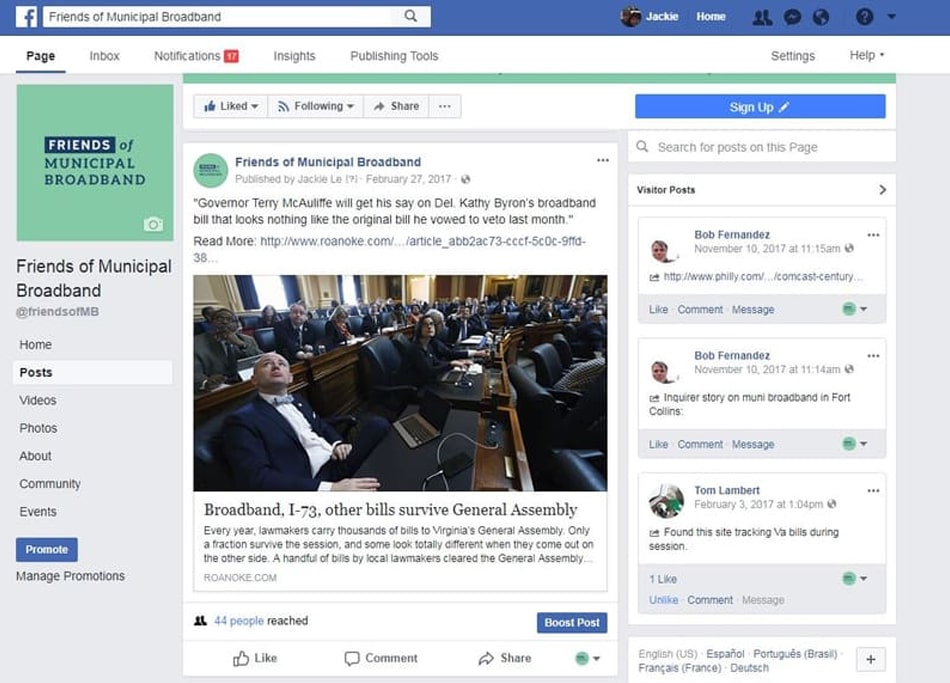This screenshot has width=950, height=683.
Task: Open the Notifications tab
Action: [196, 56]
